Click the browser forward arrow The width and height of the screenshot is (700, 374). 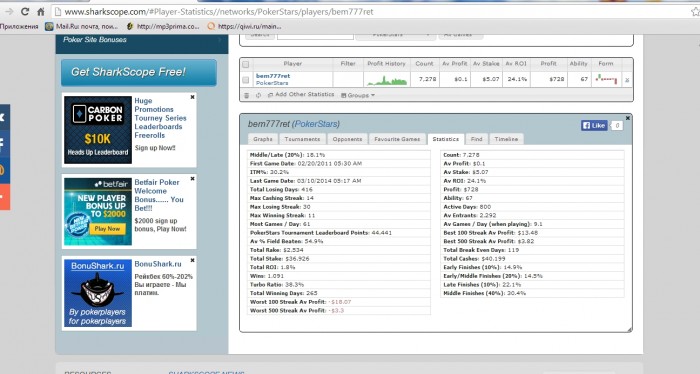pyautogui.click(x=9, y=12)
